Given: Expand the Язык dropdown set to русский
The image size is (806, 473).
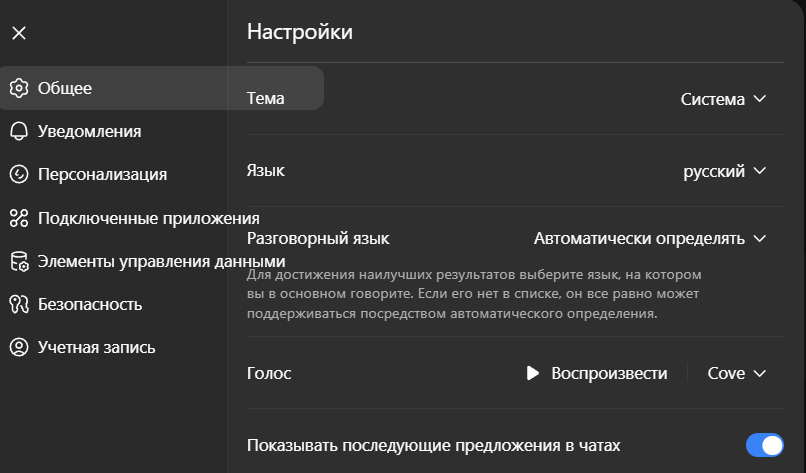Looking at the screenshot, I should click(x=725, y=171).
